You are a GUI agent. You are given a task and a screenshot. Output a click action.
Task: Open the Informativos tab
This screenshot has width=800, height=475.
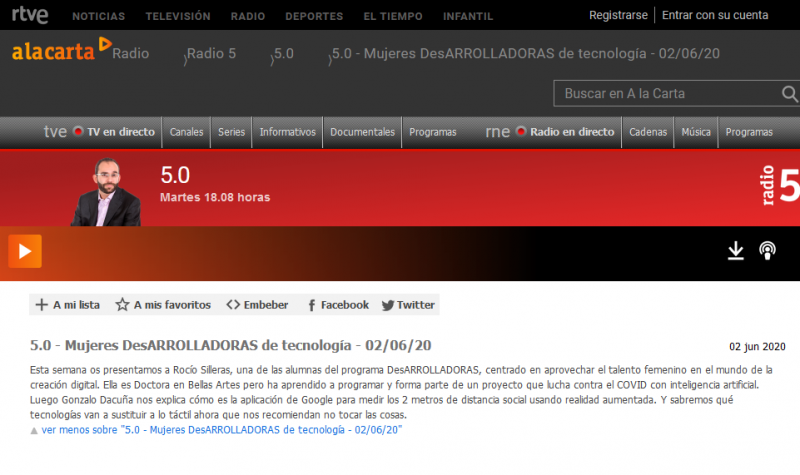click(x=288, y=132)
